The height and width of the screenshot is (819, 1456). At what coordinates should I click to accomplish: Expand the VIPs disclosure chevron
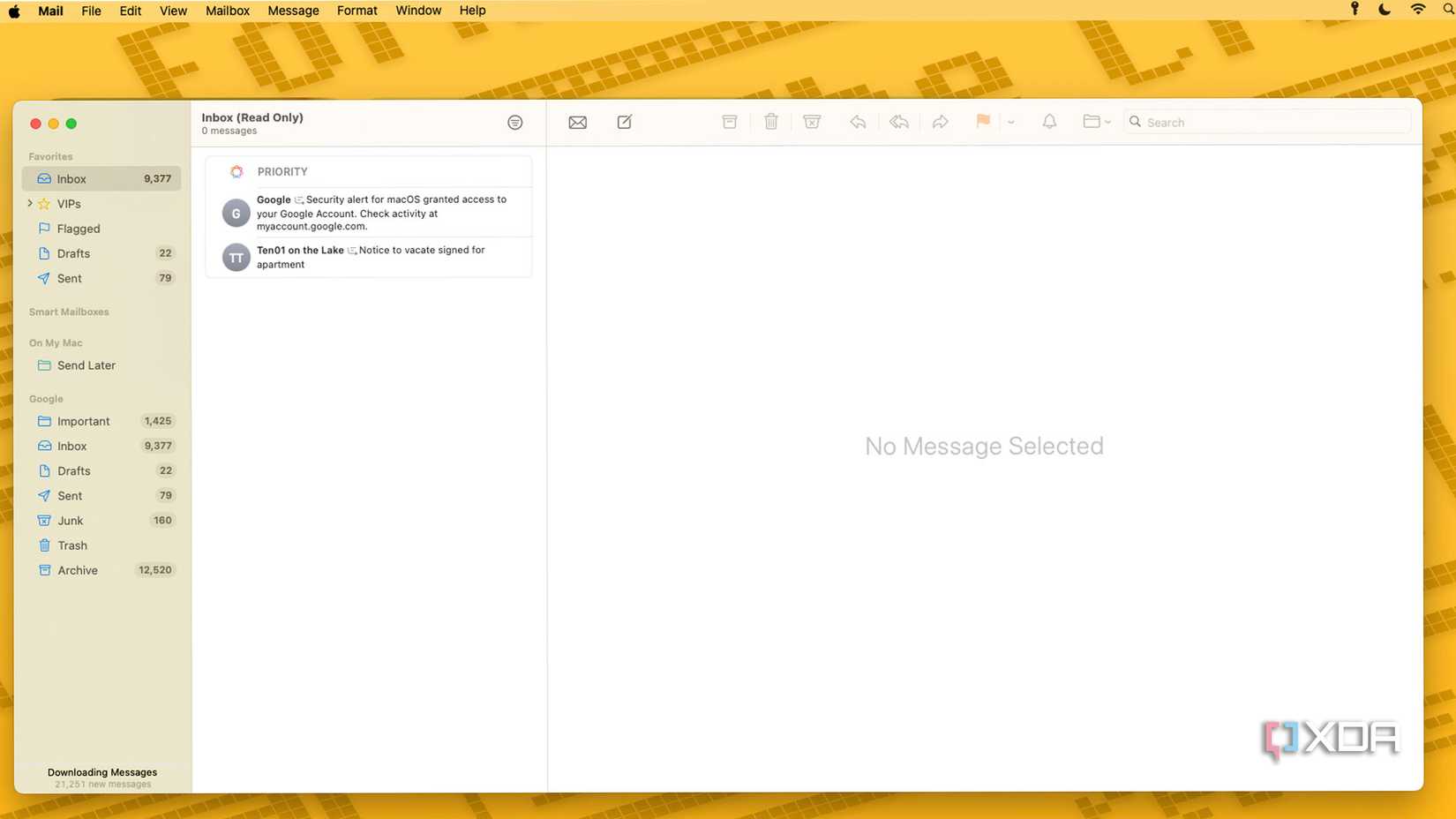(x=30, y=204)
